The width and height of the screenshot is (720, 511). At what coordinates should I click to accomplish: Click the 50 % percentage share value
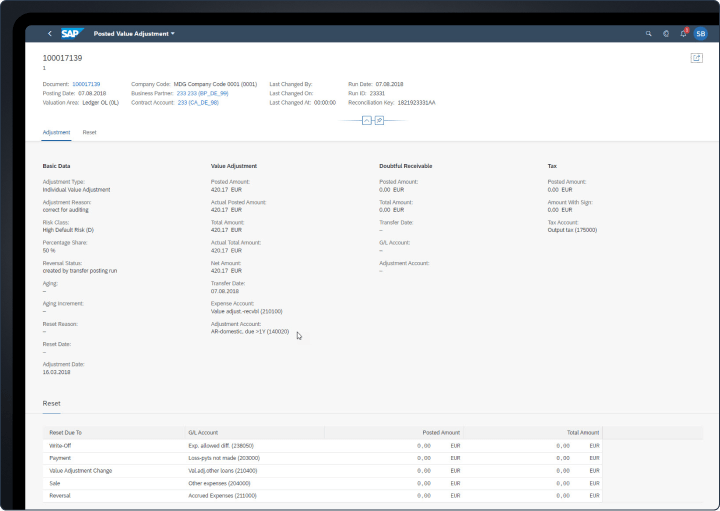tap(49, 251)
